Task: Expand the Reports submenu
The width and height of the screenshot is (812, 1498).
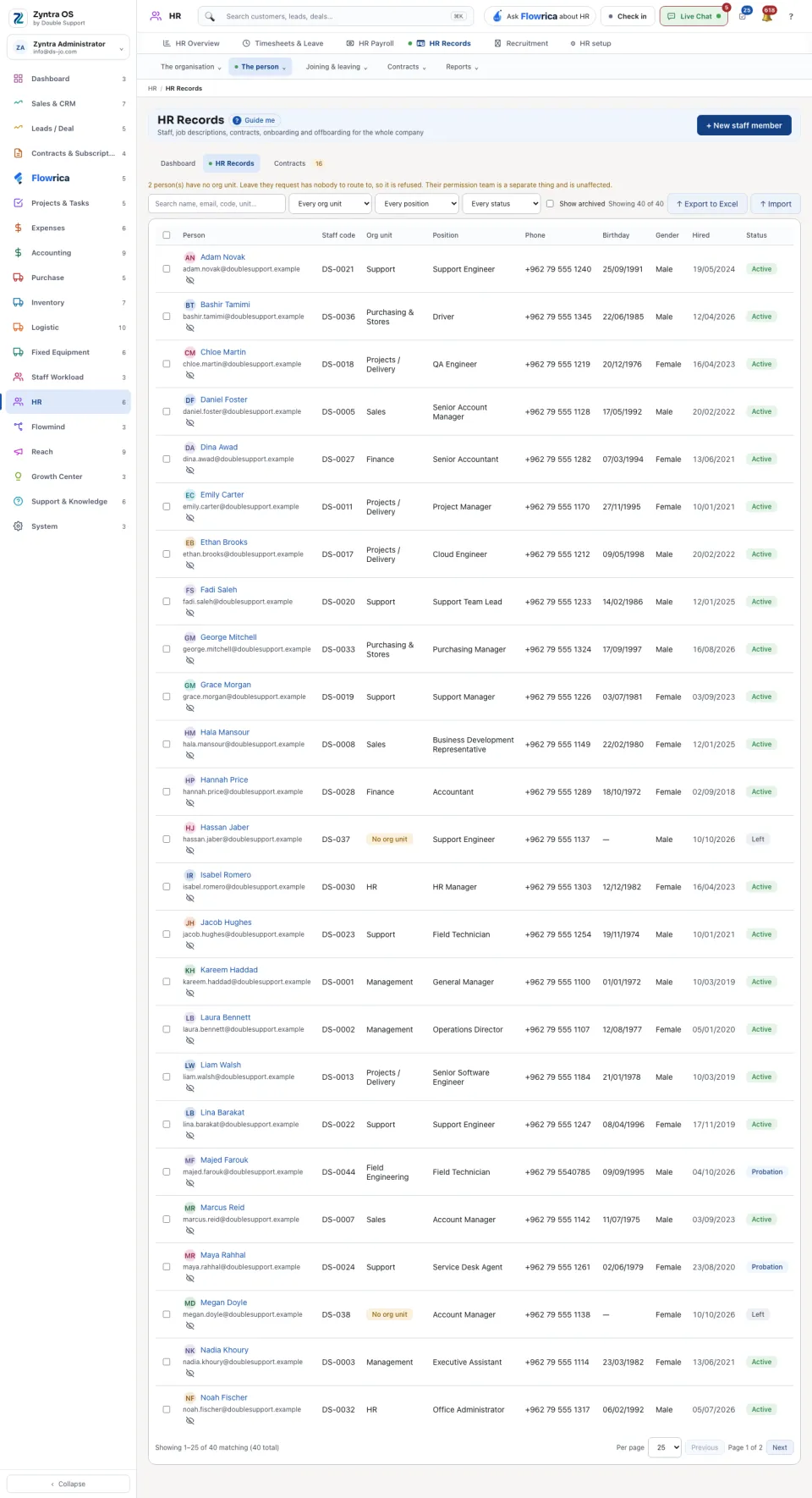Action: coord(462,67)
